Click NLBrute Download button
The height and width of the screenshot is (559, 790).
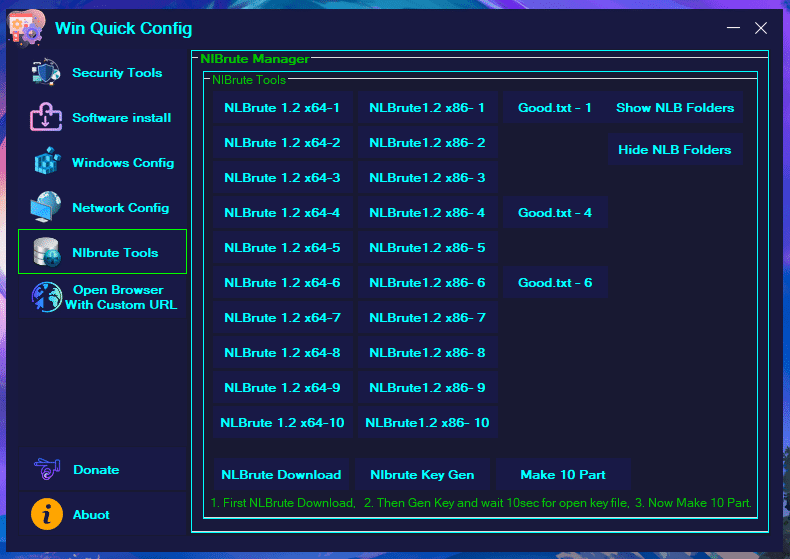(x=281, y=474)
